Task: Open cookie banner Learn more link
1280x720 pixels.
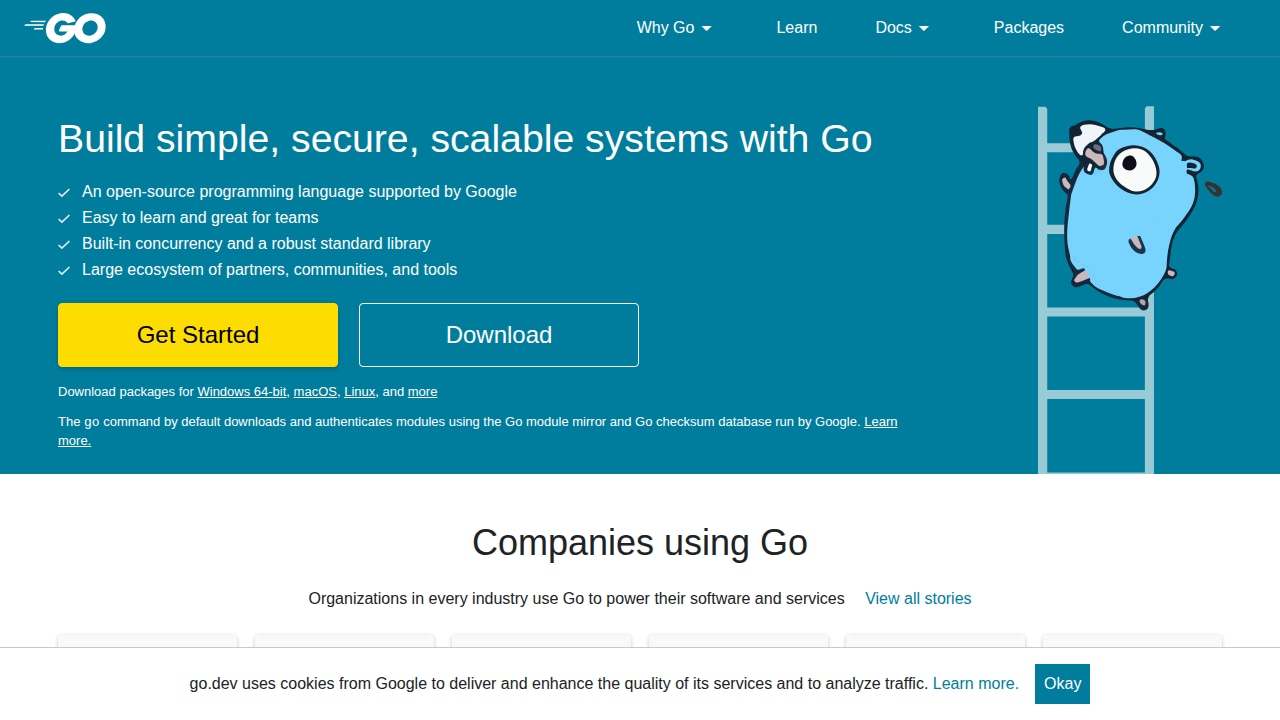Action: click(x=976, y=684)
